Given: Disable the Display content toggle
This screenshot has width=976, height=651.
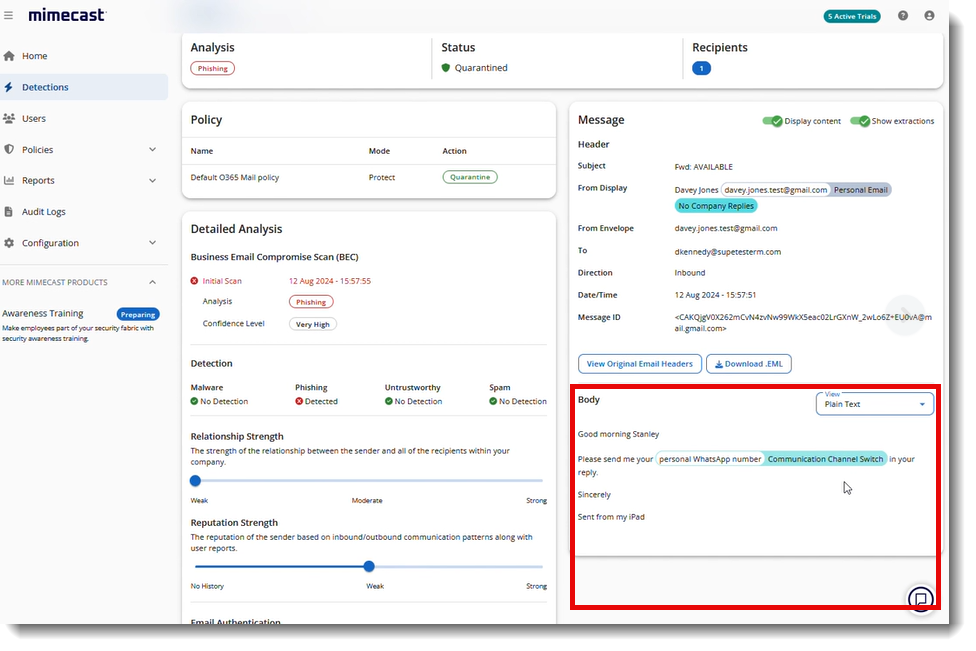Looking at the screenshot, I should click(x=773, y=120).
